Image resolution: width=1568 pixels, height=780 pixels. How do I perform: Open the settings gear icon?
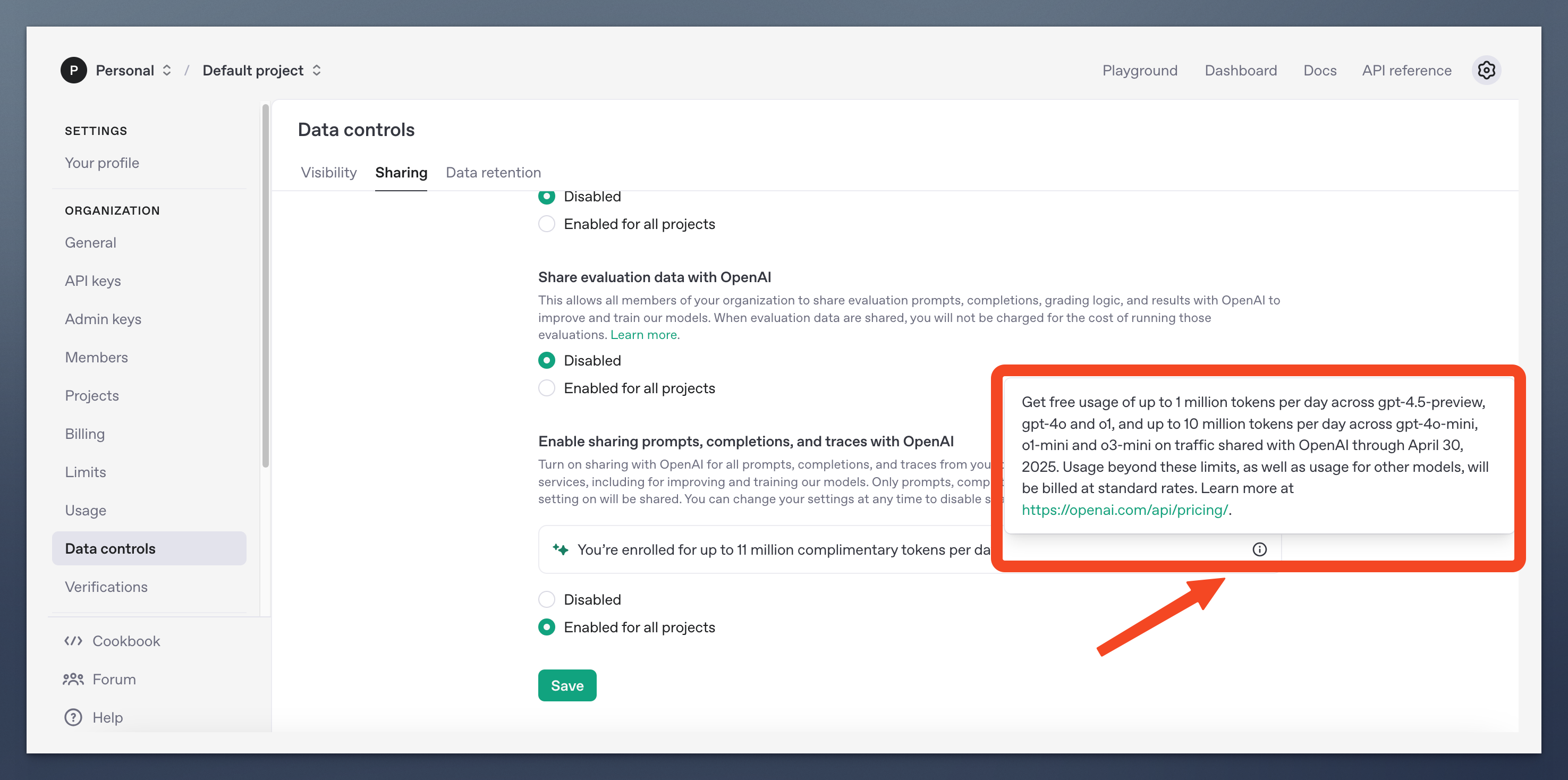(x=1486, y=71)
